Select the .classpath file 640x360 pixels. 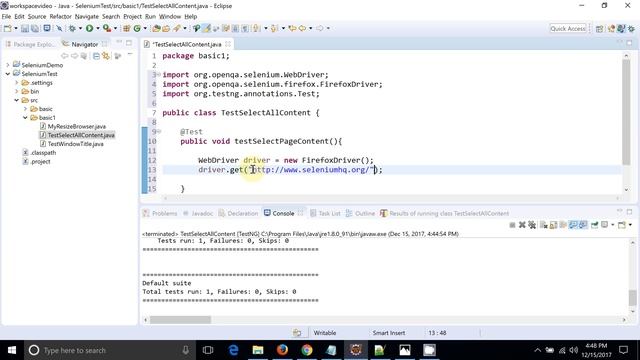(x=39, y=153)
